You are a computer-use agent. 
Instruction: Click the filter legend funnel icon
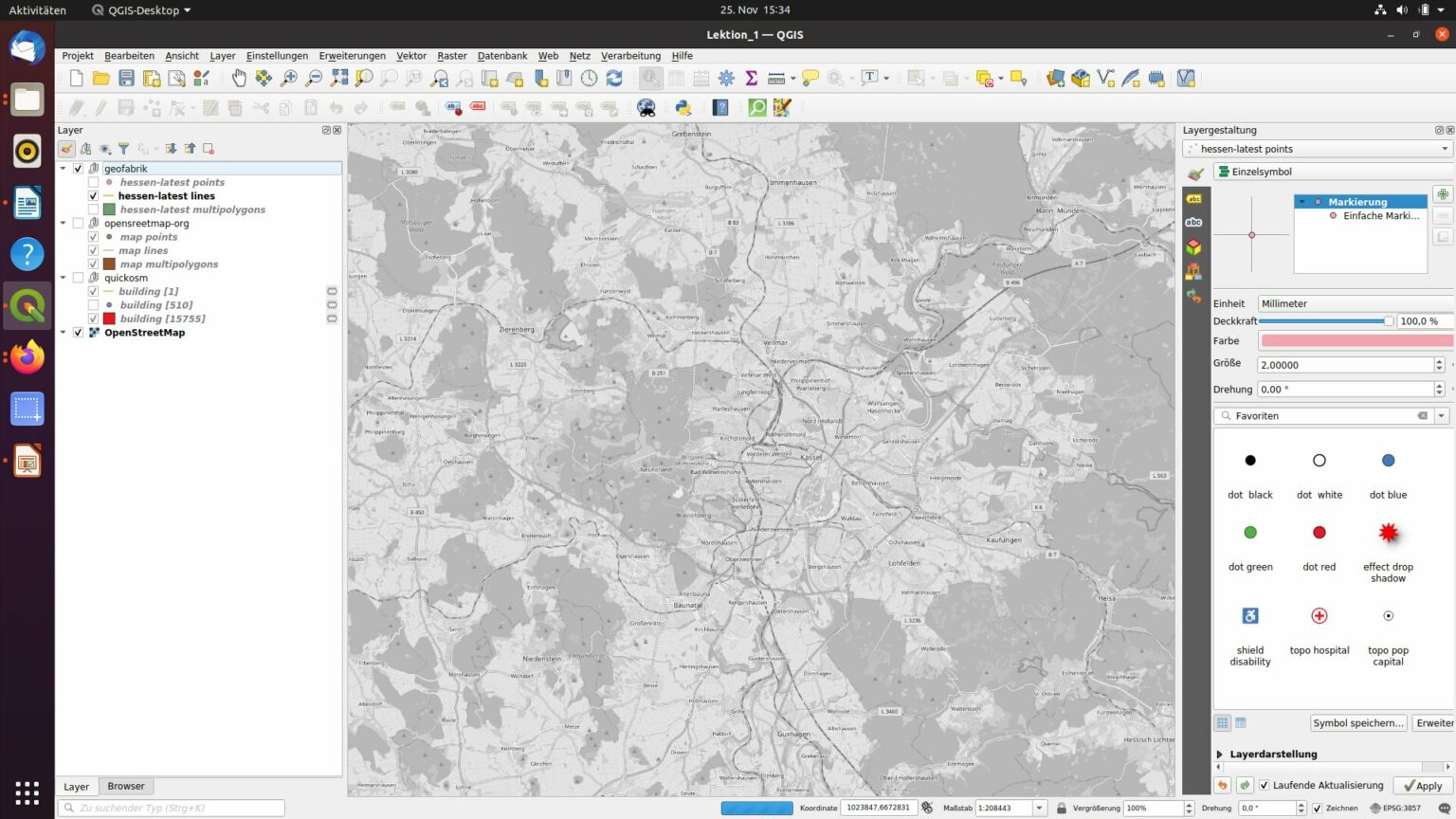(x=123, y=149)
